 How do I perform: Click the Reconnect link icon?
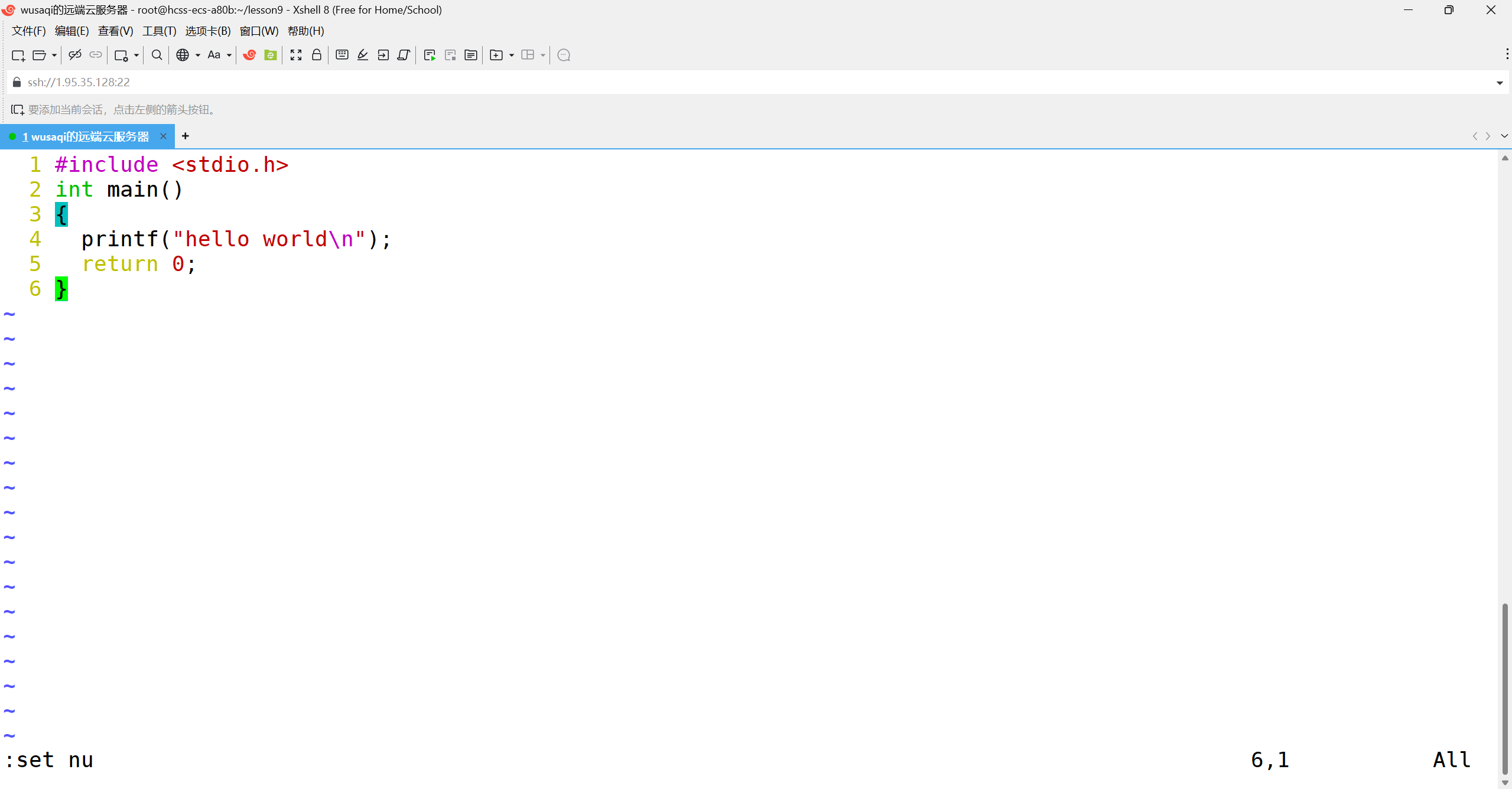(95, 55)
